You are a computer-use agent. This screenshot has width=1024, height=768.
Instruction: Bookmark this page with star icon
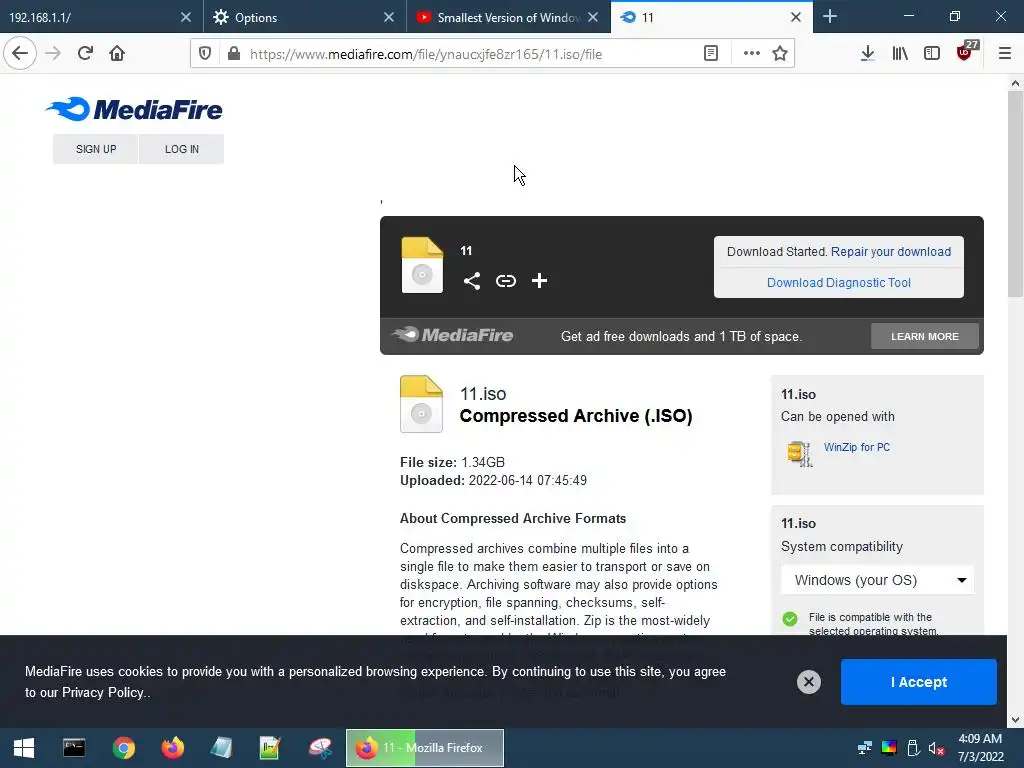pyautogui.click(x=780, y=54)
